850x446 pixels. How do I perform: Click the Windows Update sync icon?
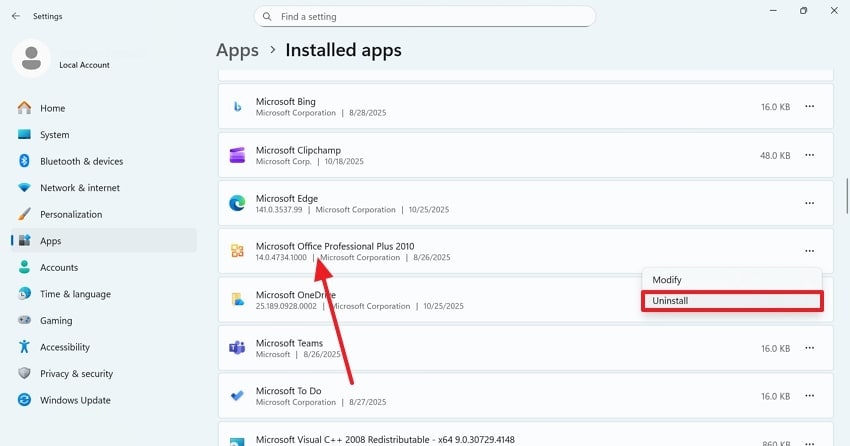[24, 399]
